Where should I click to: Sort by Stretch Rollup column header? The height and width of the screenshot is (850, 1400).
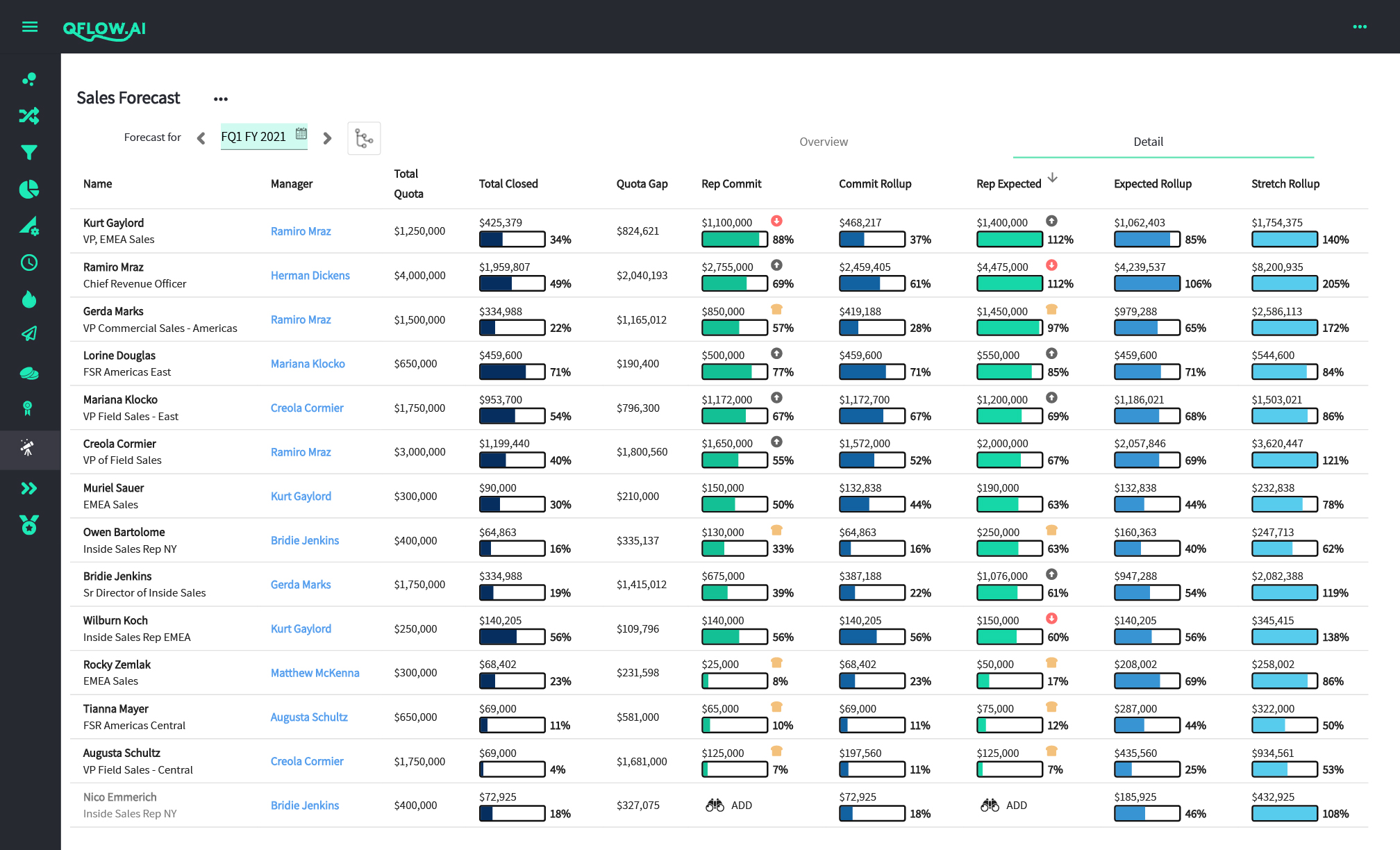[1285, 184]
